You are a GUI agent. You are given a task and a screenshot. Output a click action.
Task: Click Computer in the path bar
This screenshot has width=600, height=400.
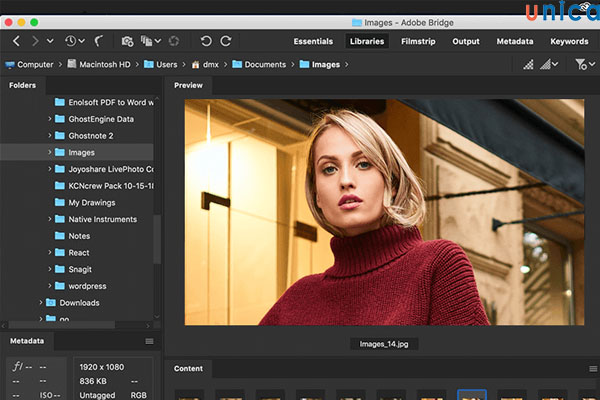click(x=29, y=65)
